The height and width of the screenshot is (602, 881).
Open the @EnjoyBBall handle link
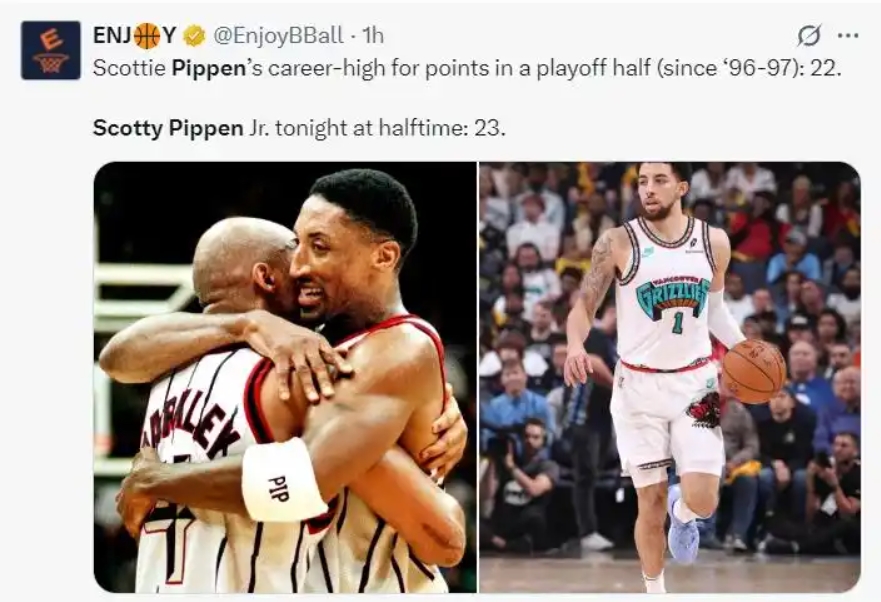(x=278, y=36)
